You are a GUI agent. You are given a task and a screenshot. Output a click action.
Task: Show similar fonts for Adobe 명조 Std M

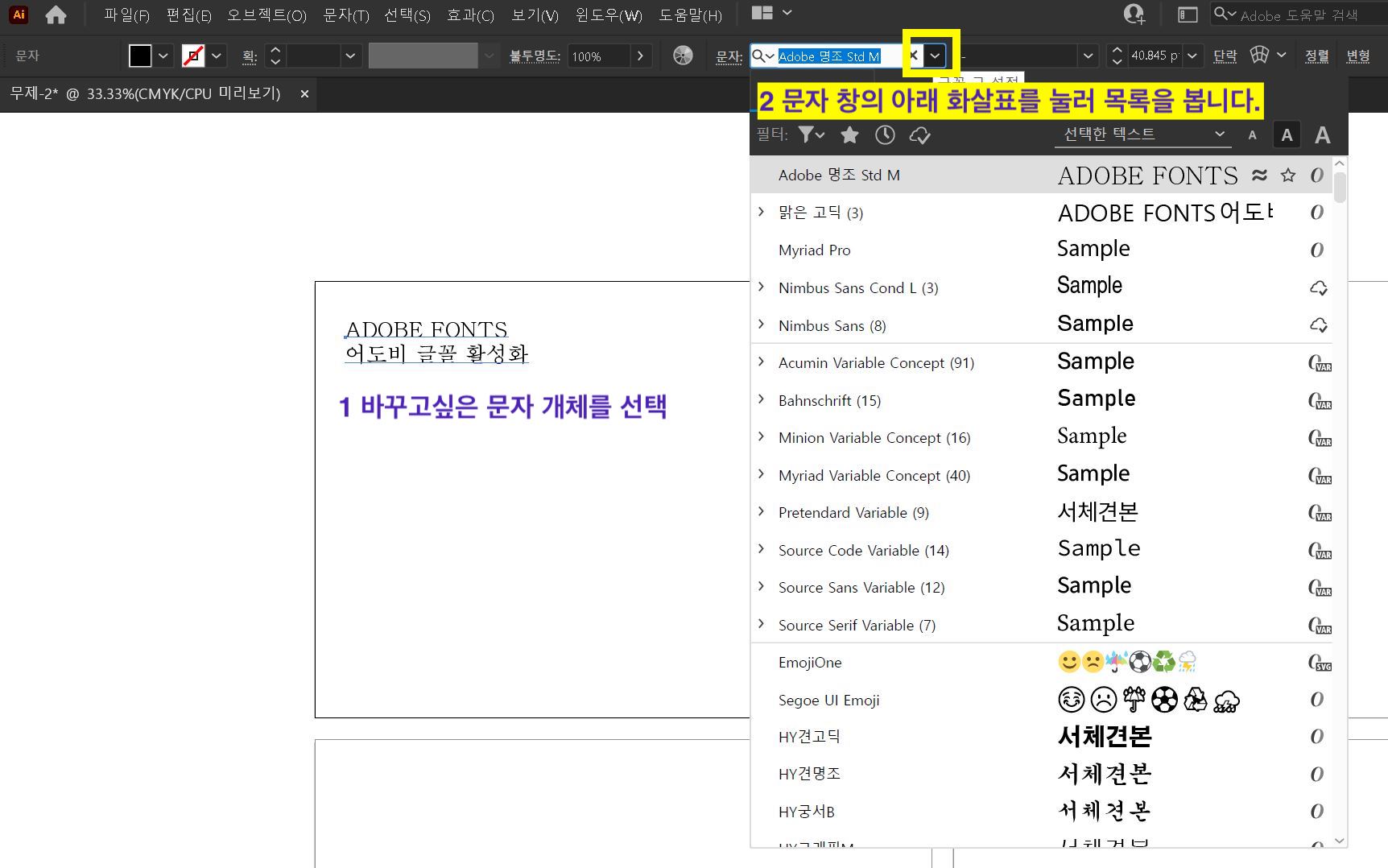click(x=1260, y=175)
